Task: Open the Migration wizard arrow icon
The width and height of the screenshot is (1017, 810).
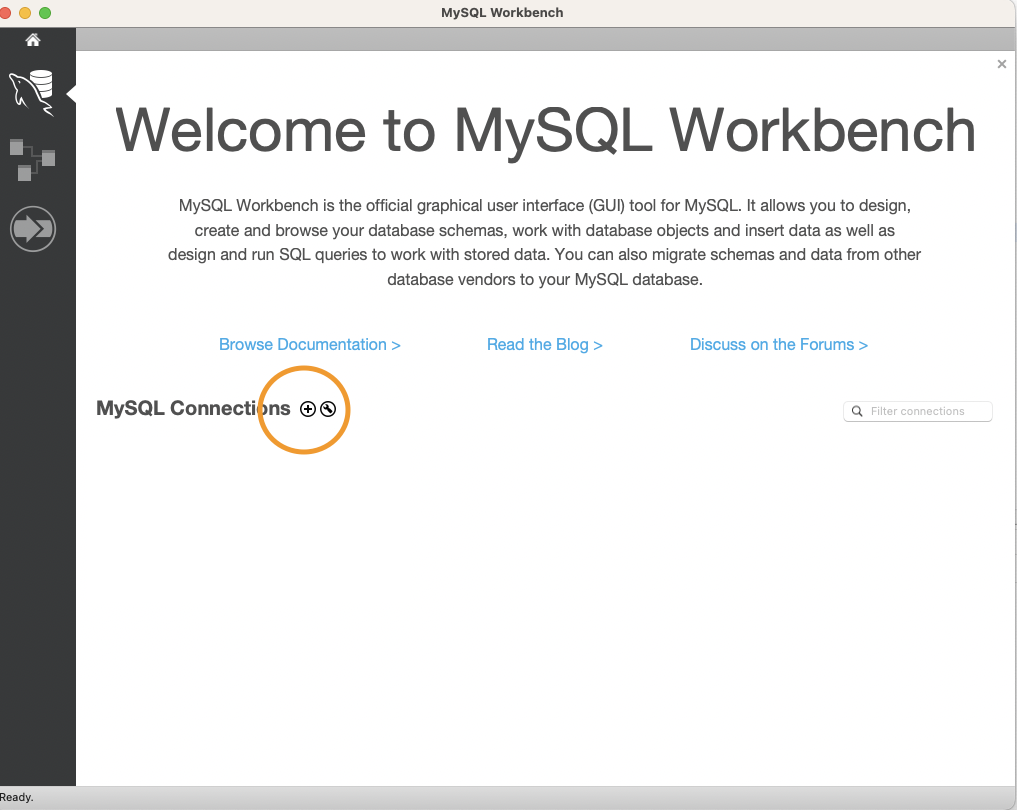Action: pos(33,229)
